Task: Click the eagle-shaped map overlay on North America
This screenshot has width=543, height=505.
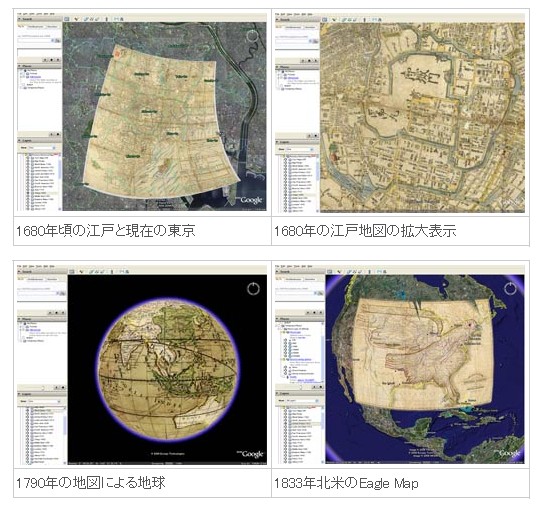Action: pyautogui.click(x=423, y=354)
